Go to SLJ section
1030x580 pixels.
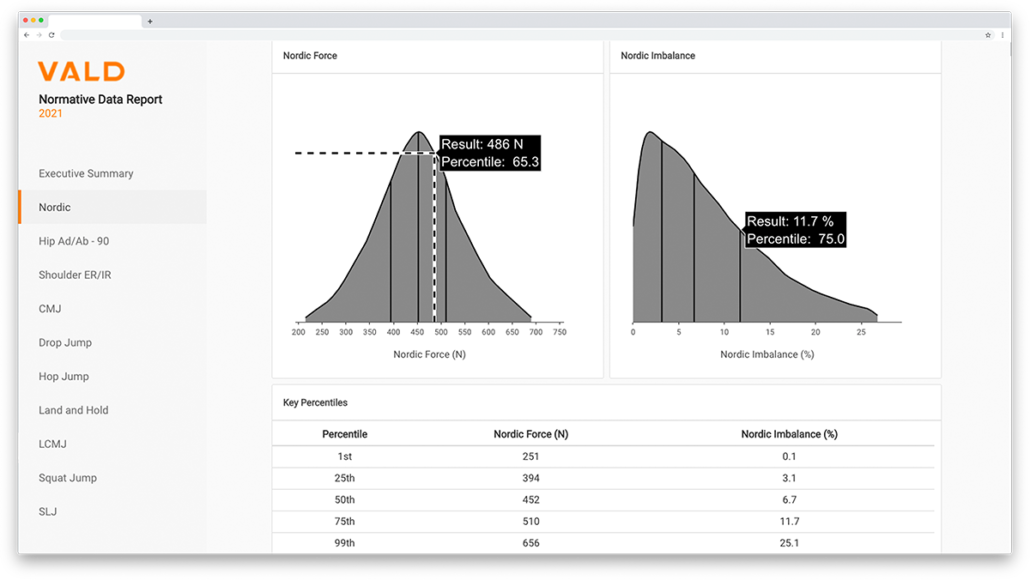click(47, 512)
